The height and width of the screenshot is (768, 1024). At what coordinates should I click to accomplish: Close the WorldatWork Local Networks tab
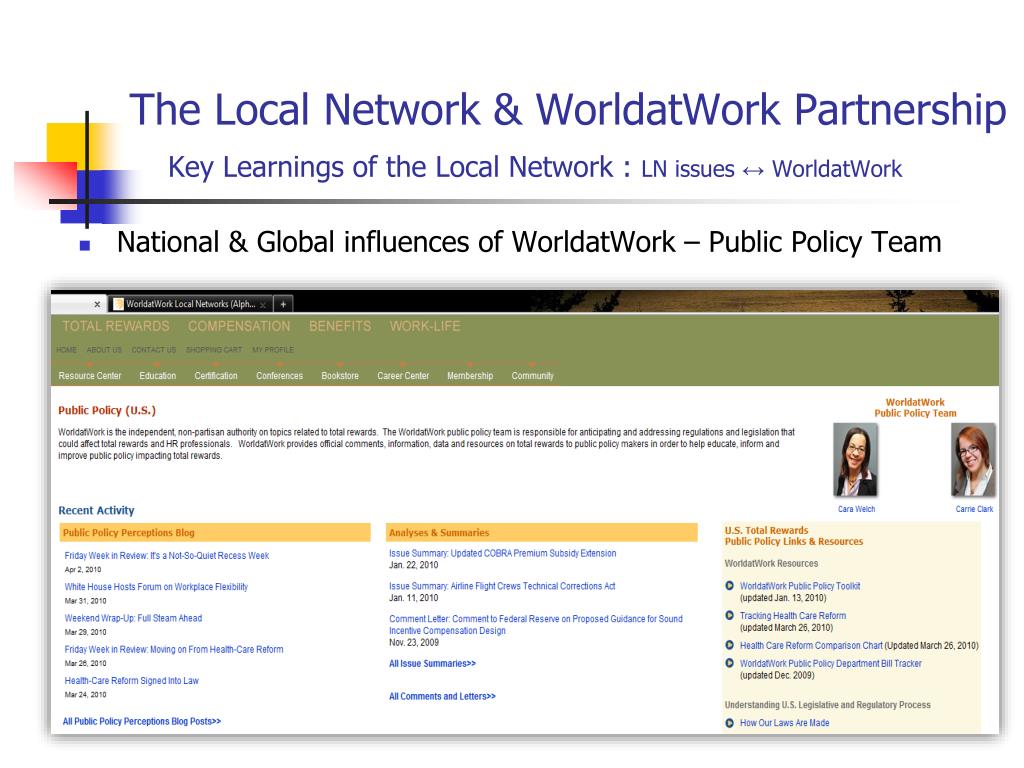pos(263,305)
